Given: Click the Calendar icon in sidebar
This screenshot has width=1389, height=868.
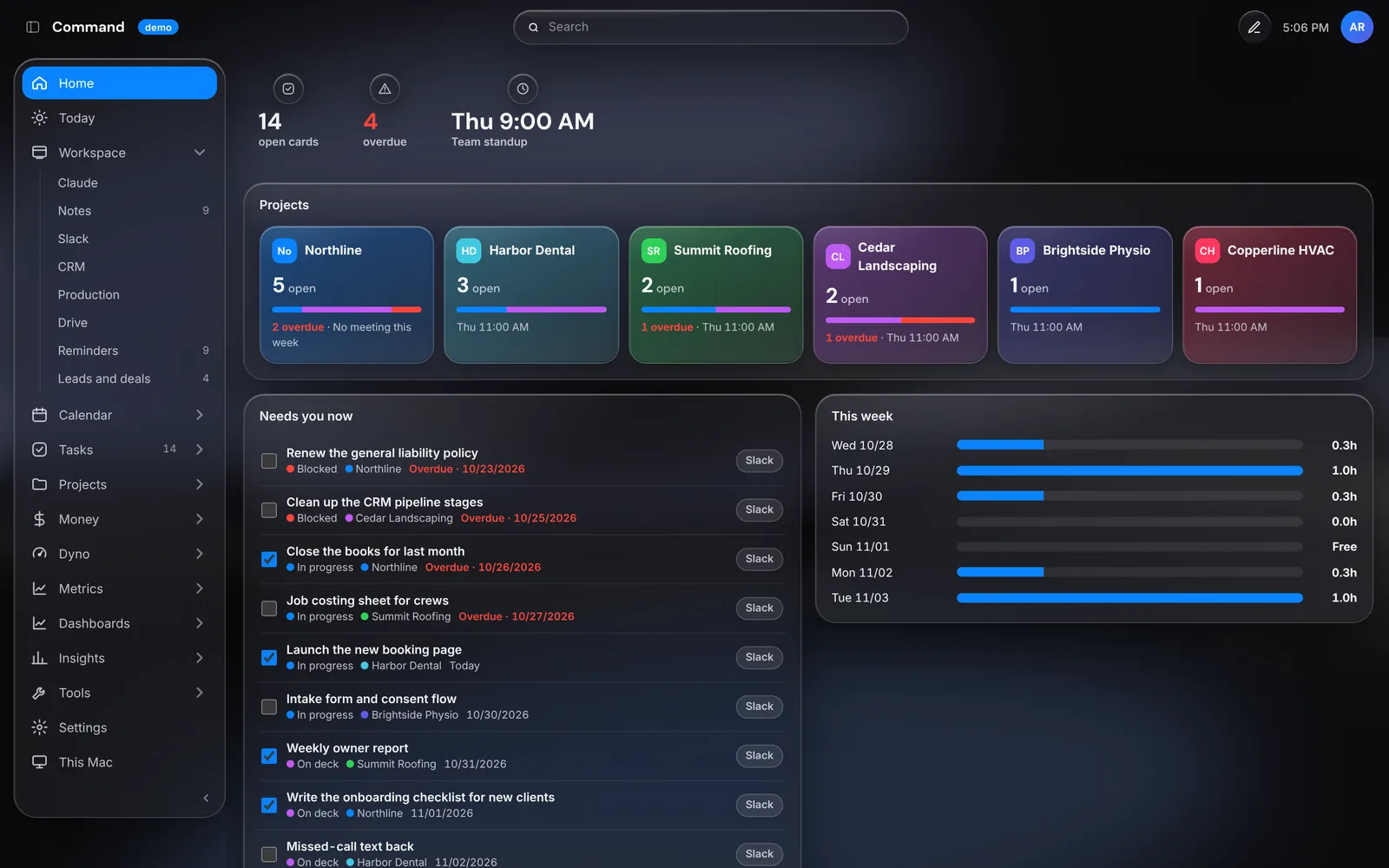Looking at the screenshot, I should [39, 415].
